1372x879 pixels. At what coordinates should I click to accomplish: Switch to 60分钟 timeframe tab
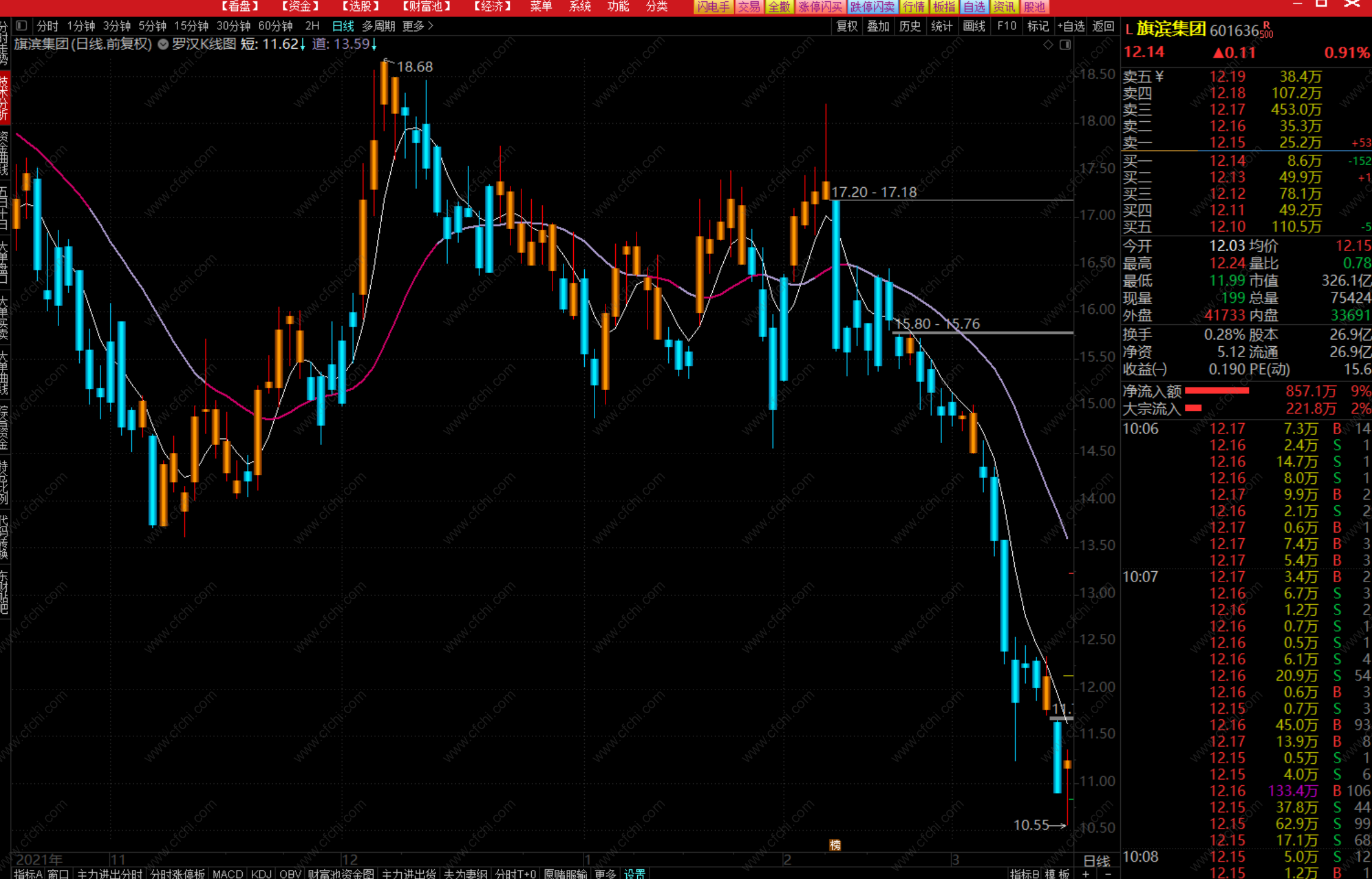[x=276, y=26]
